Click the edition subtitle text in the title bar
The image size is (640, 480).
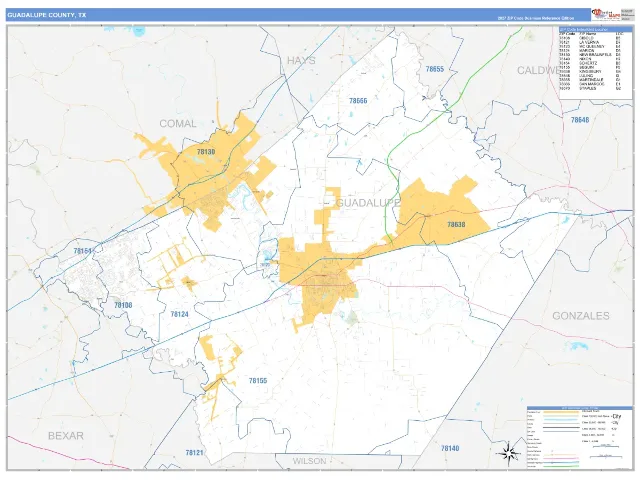536,18
